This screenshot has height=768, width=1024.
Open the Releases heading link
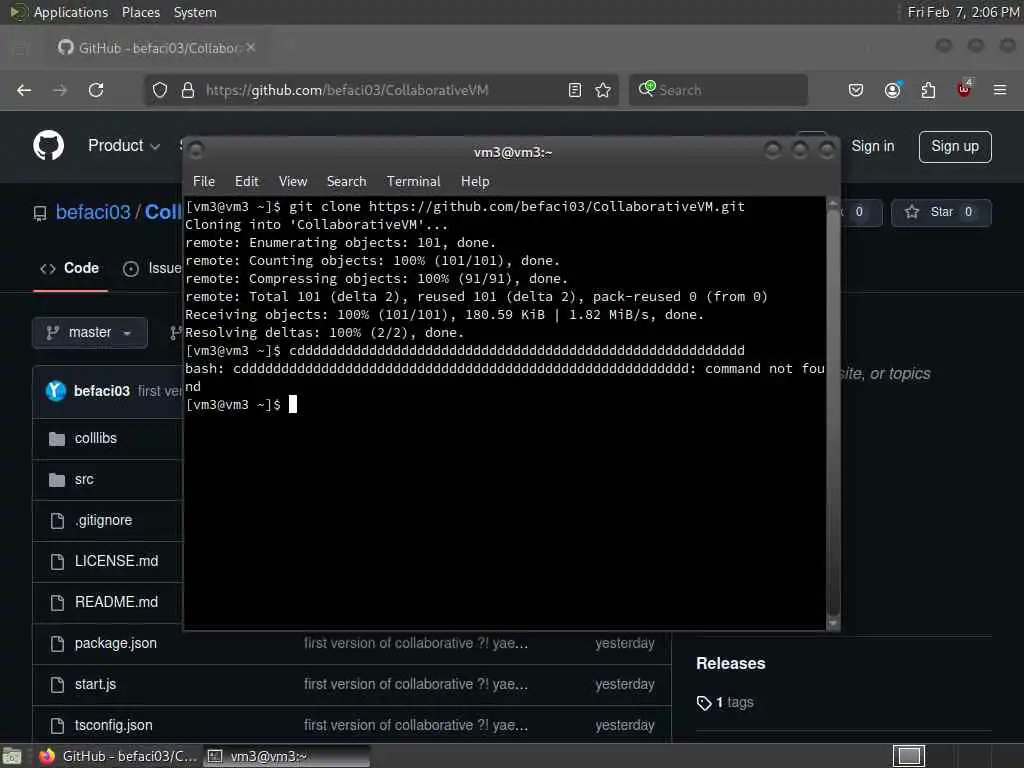tap(730, 664)
